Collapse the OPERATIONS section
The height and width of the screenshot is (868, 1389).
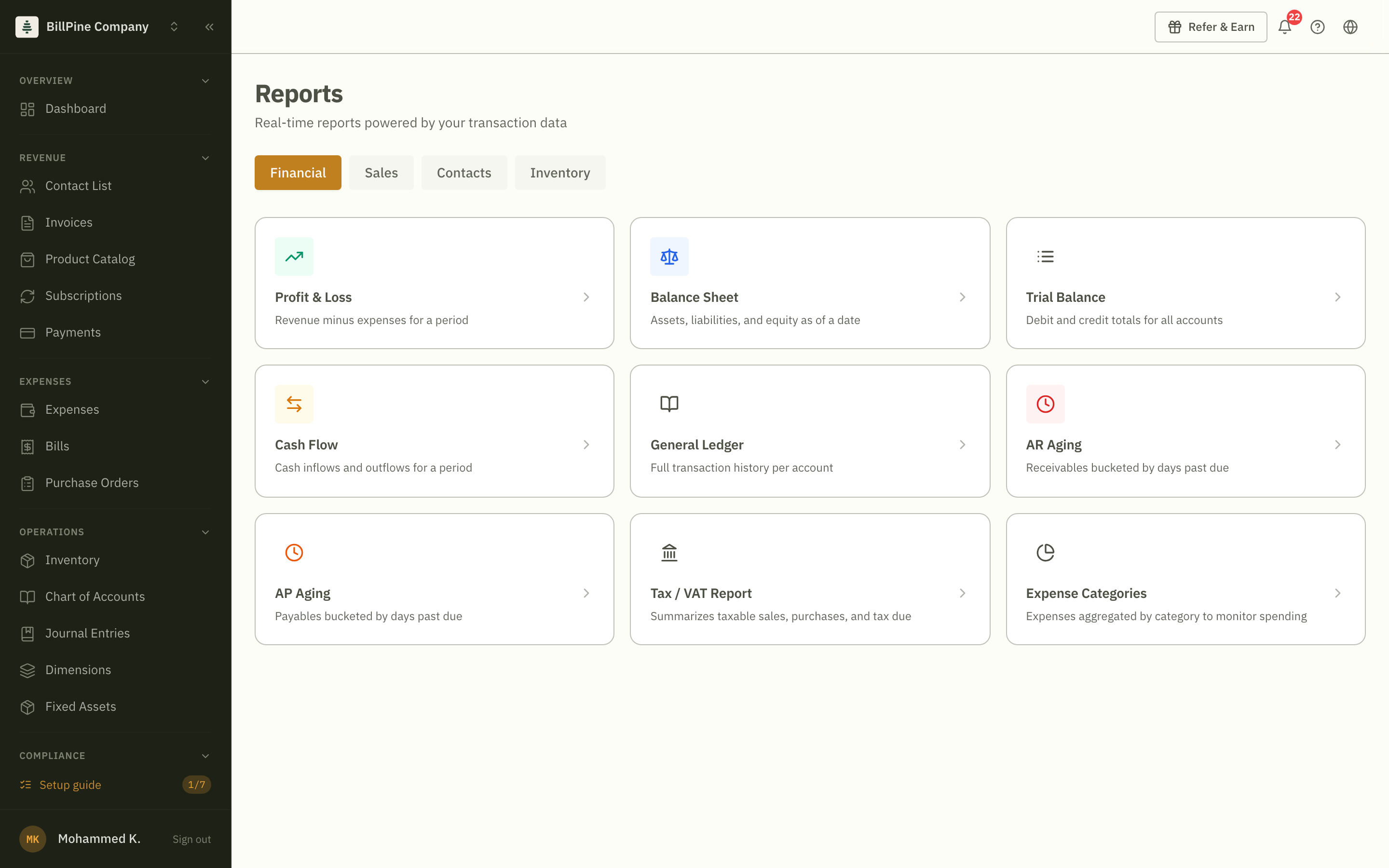coord(205,532)
